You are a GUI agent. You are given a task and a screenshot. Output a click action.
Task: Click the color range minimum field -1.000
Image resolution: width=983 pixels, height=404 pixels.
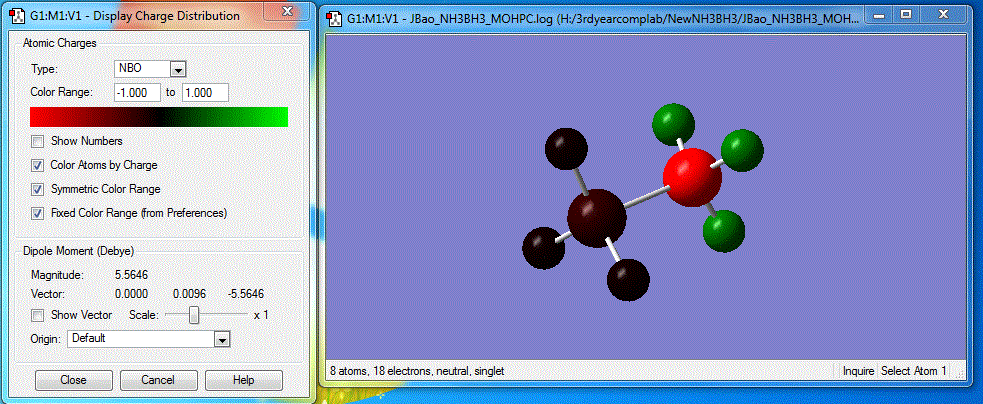point(138,93)
